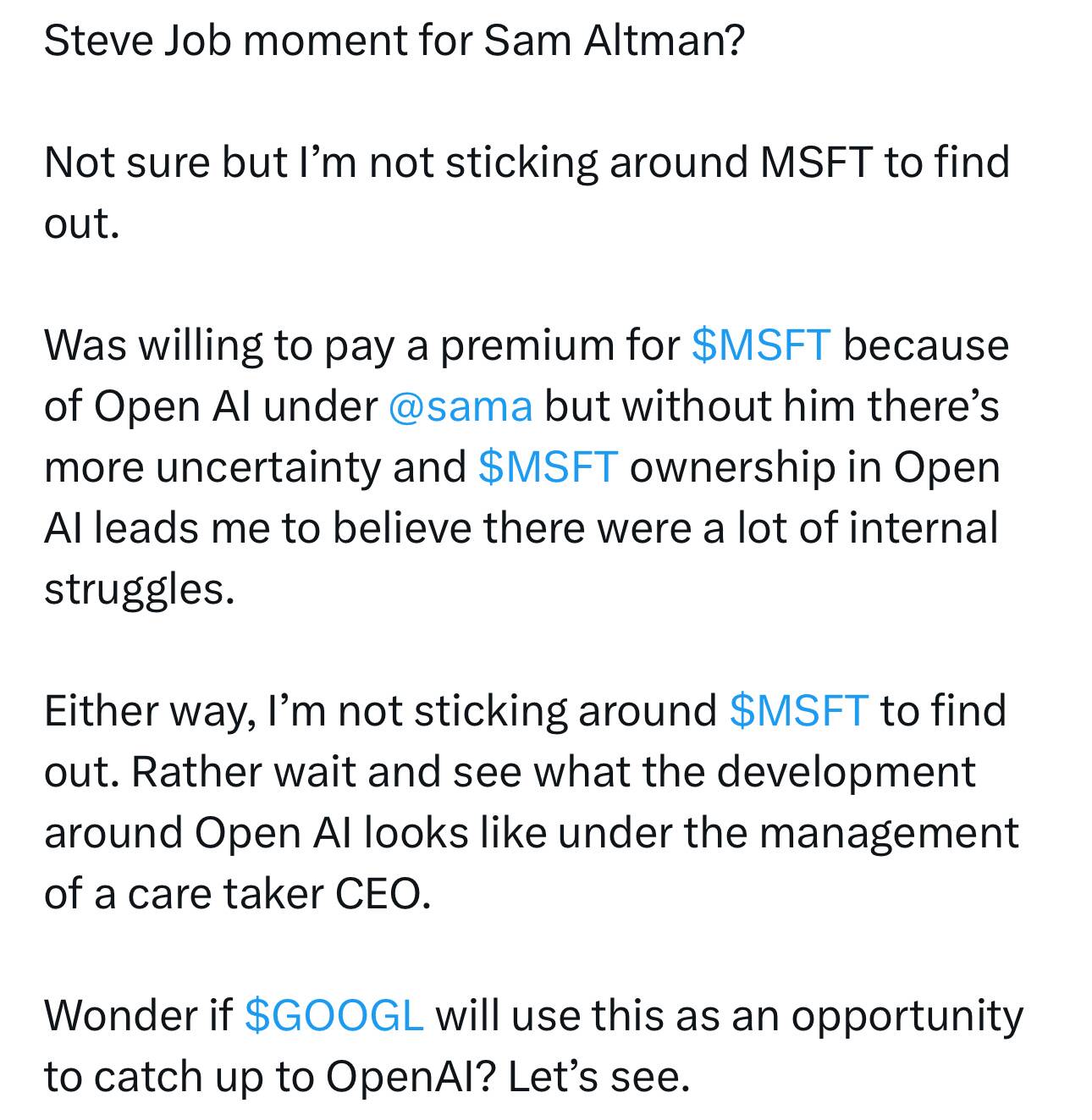Open the $GOOGL cashtag link
The width and height of the screenshot is (1092, 1120).
[334, 1015]
